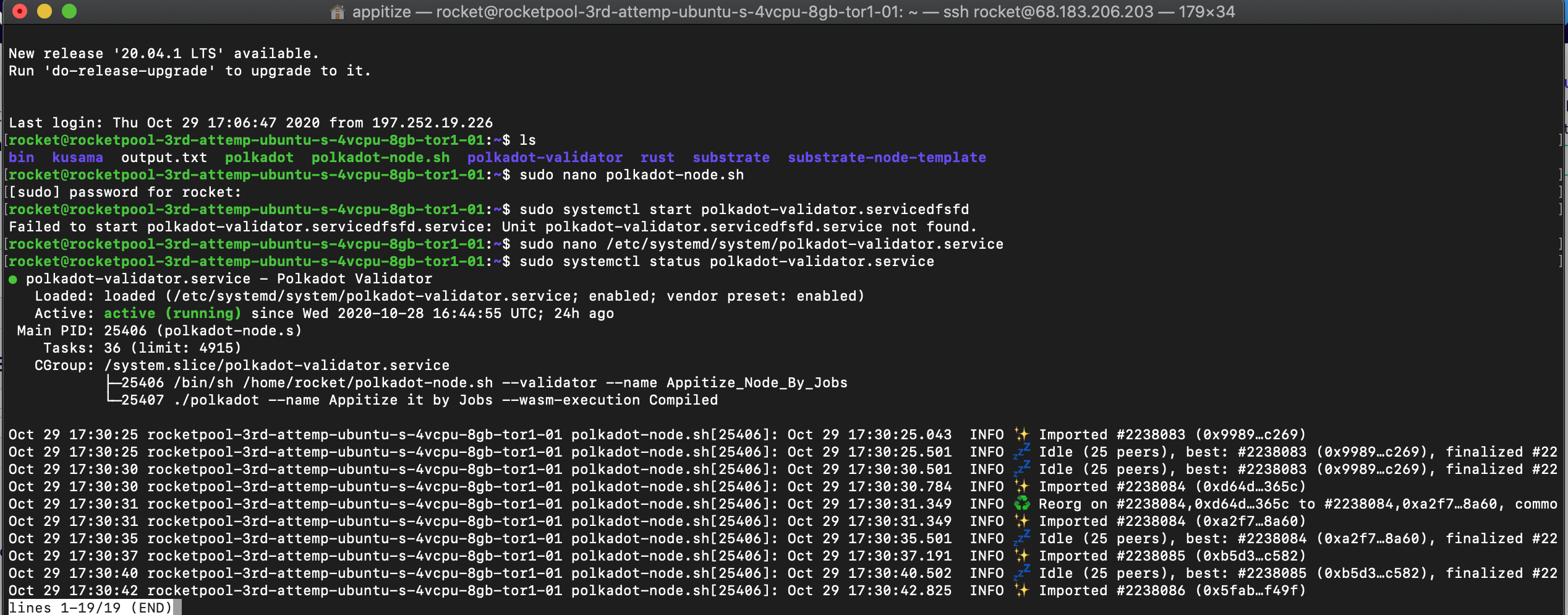Click 'Imported #2238084 (0xd64d…365c)' log entry
The width and height of the screenshot is (1568, 615).
[1172, 487]
